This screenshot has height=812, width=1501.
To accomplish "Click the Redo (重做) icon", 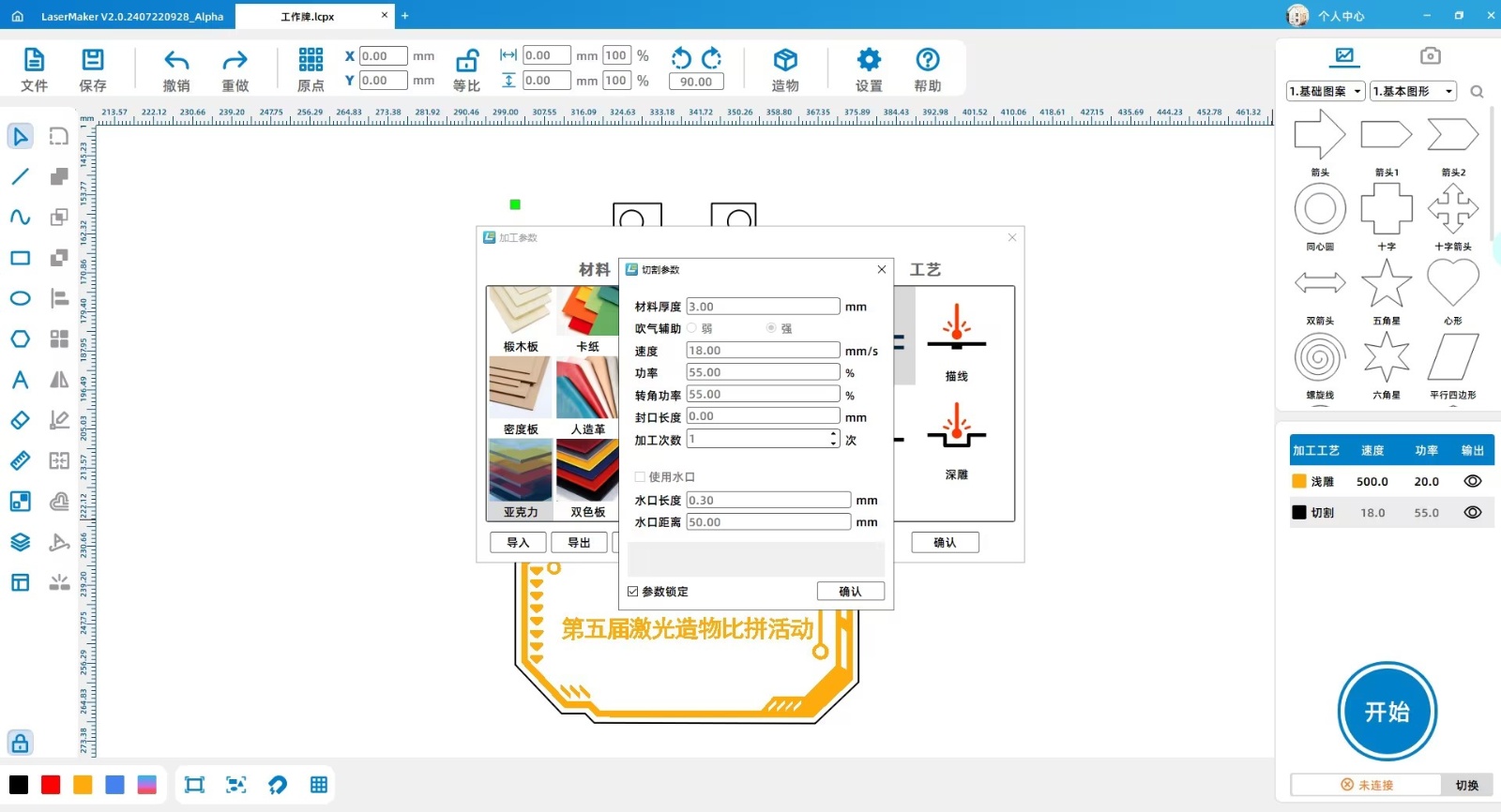I will pyautogui.click(x=235, y=62).
